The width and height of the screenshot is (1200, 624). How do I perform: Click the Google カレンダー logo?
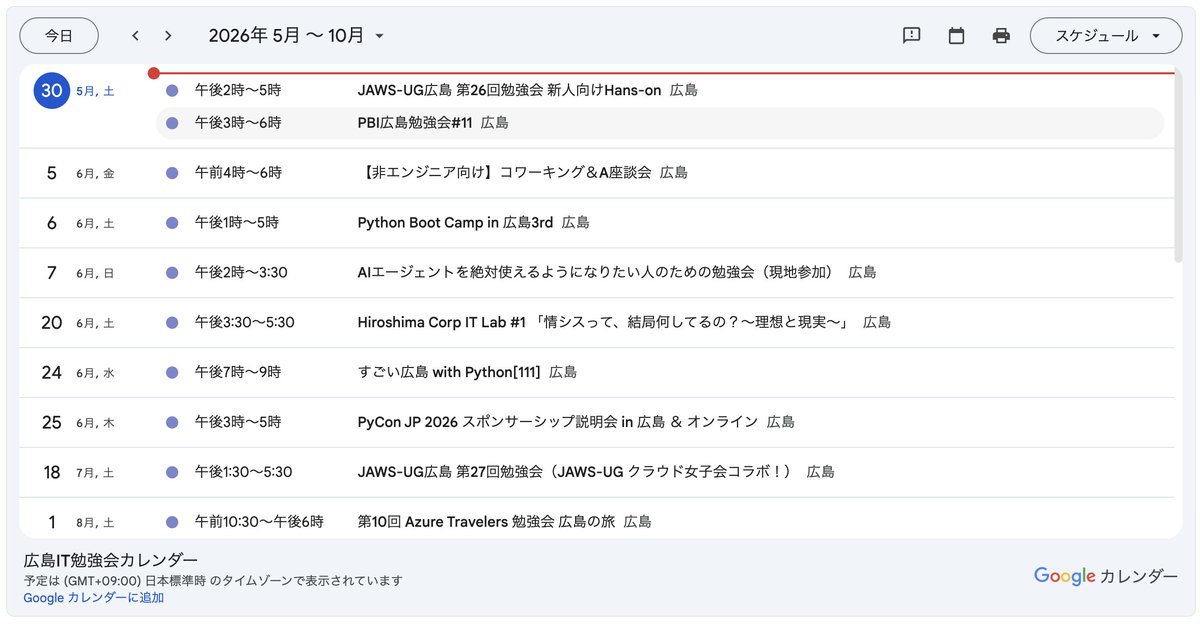tap(1106, 576)
